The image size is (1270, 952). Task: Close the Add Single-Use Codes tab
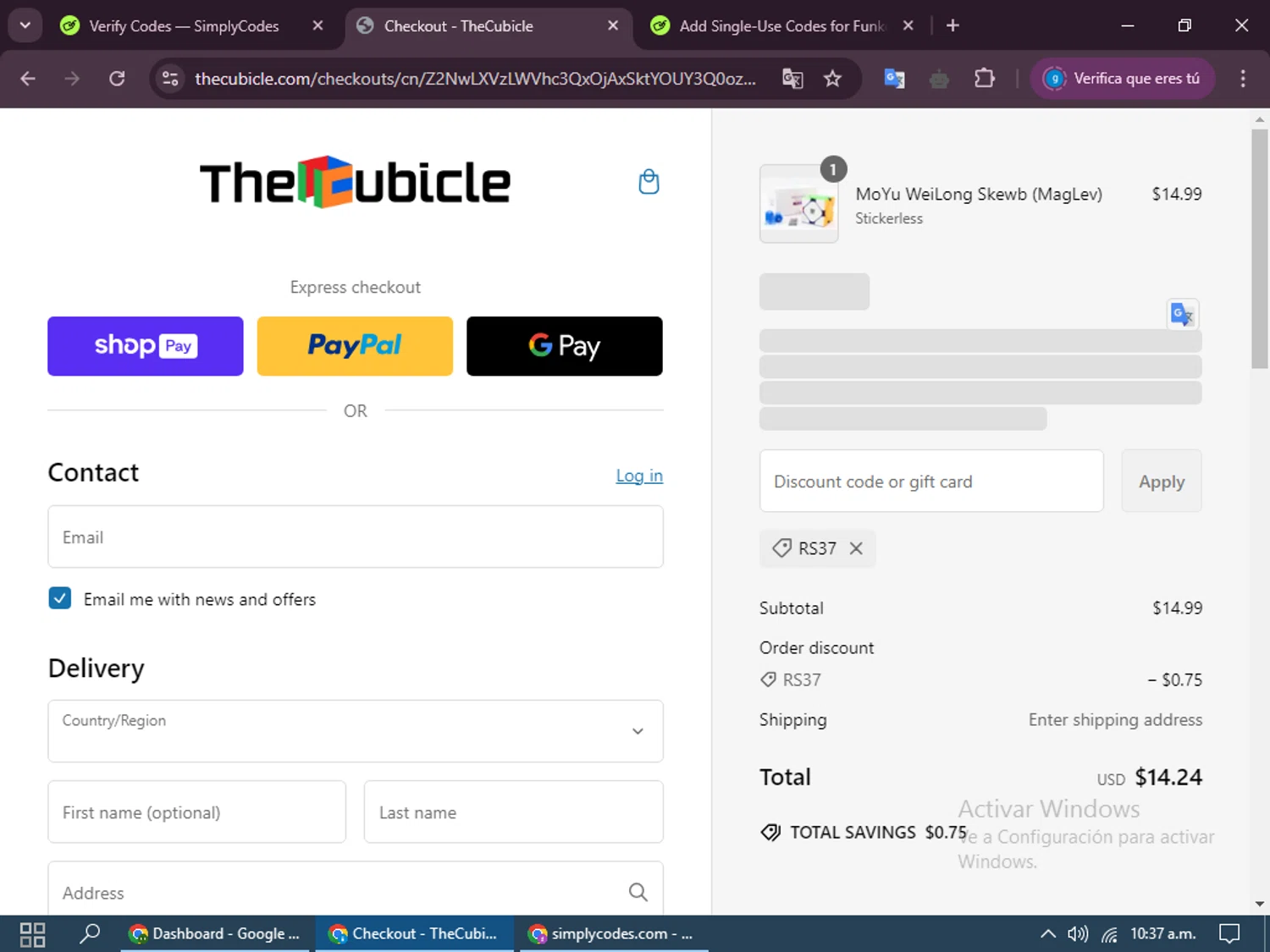pos(908,25)
